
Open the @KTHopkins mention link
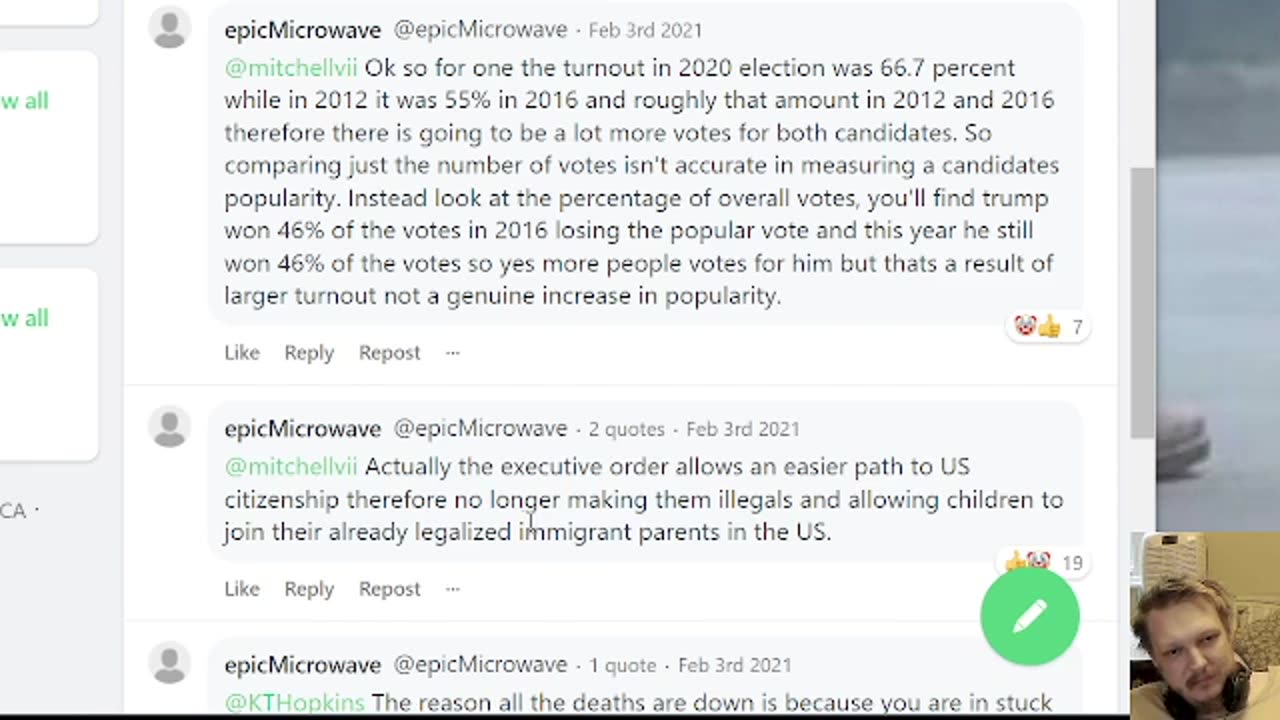(x=294, y=703)
